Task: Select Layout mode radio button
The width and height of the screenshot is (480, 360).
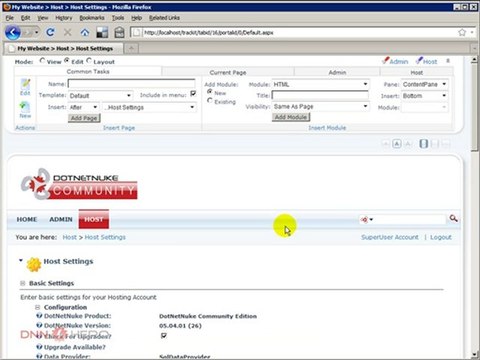Action: [x=89, y=61]
